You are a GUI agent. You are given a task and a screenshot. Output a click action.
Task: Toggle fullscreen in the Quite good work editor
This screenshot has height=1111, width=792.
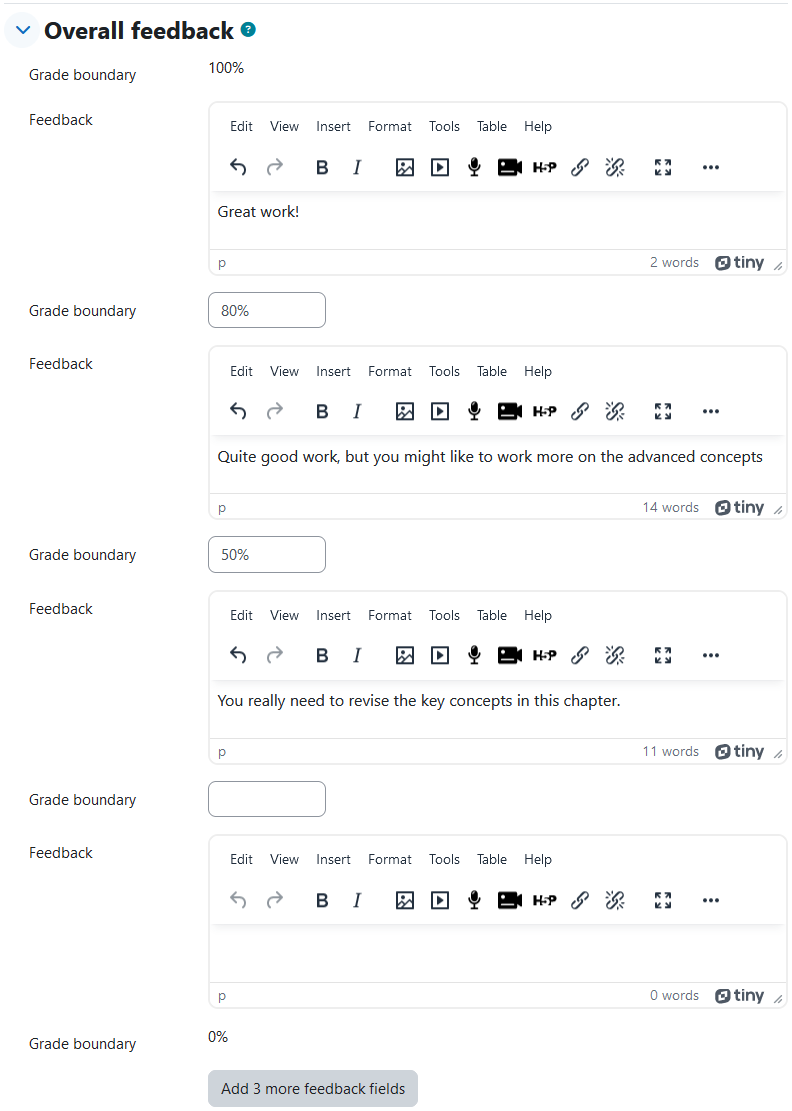pos(662,411)
